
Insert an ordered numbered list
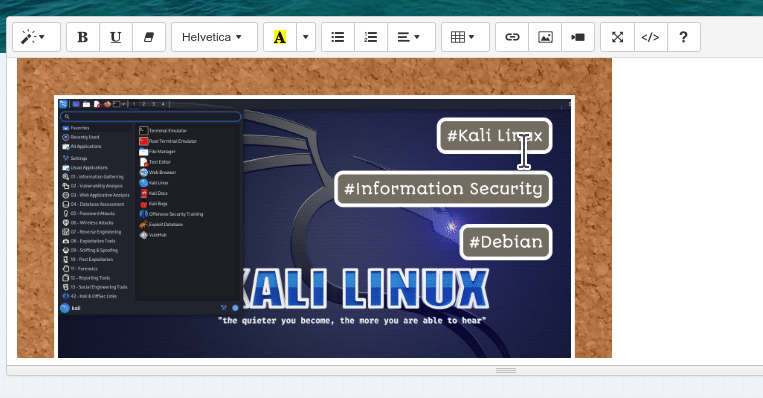click(371, 37)
